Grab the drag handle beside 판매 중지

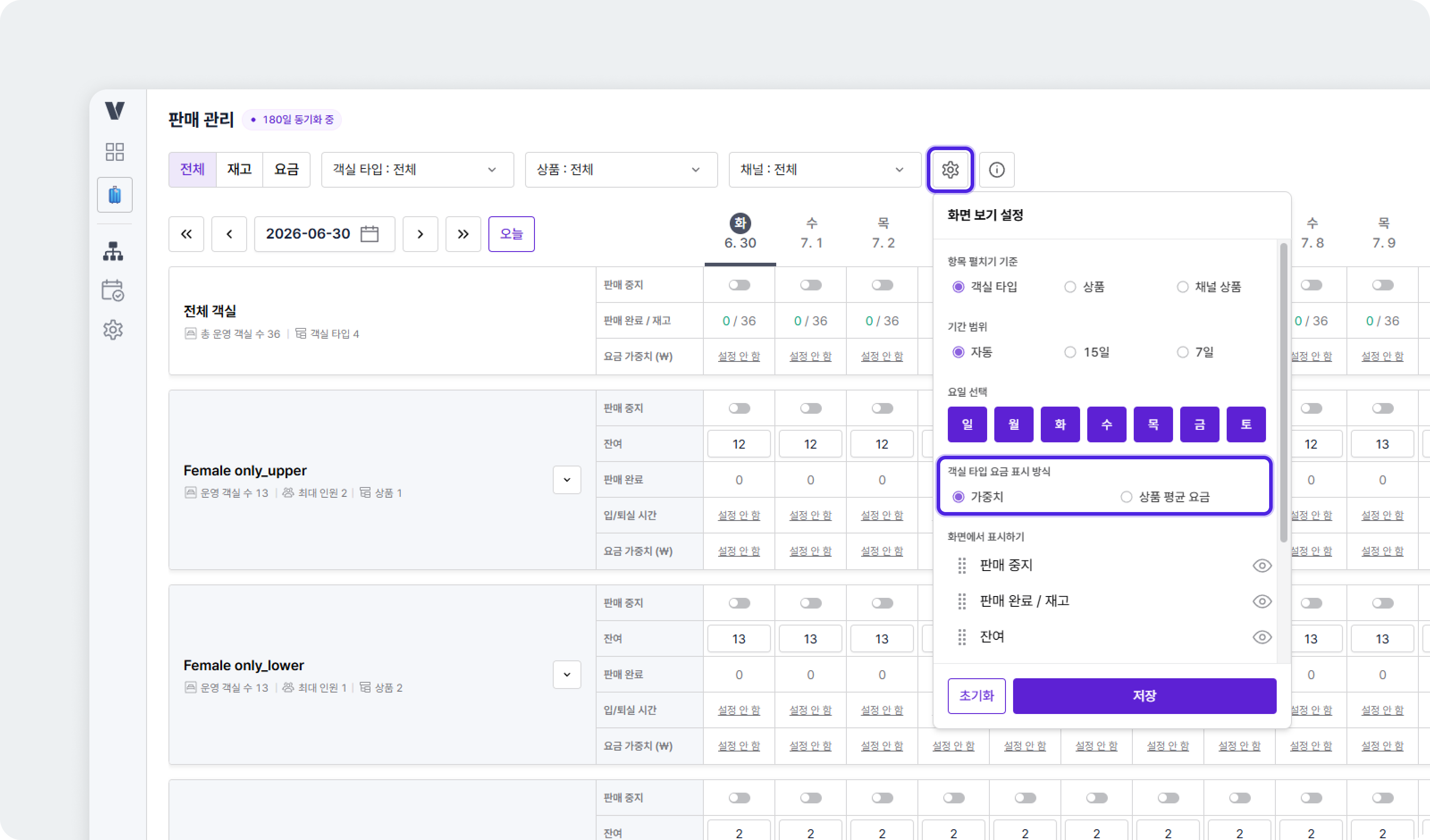tap(962, 565)
